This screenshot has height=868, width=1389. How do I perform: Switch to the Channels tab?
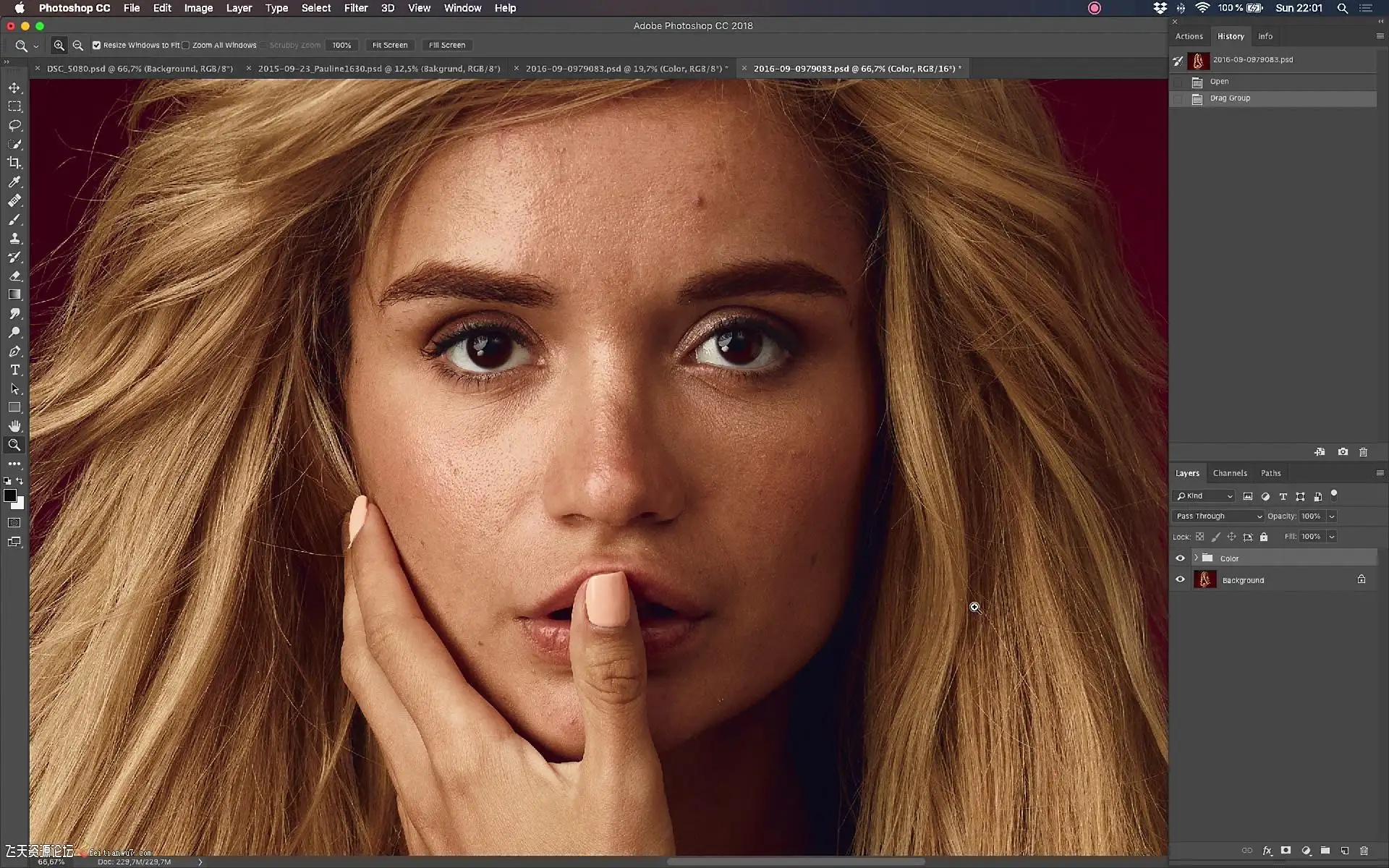tap(1229, 473)
